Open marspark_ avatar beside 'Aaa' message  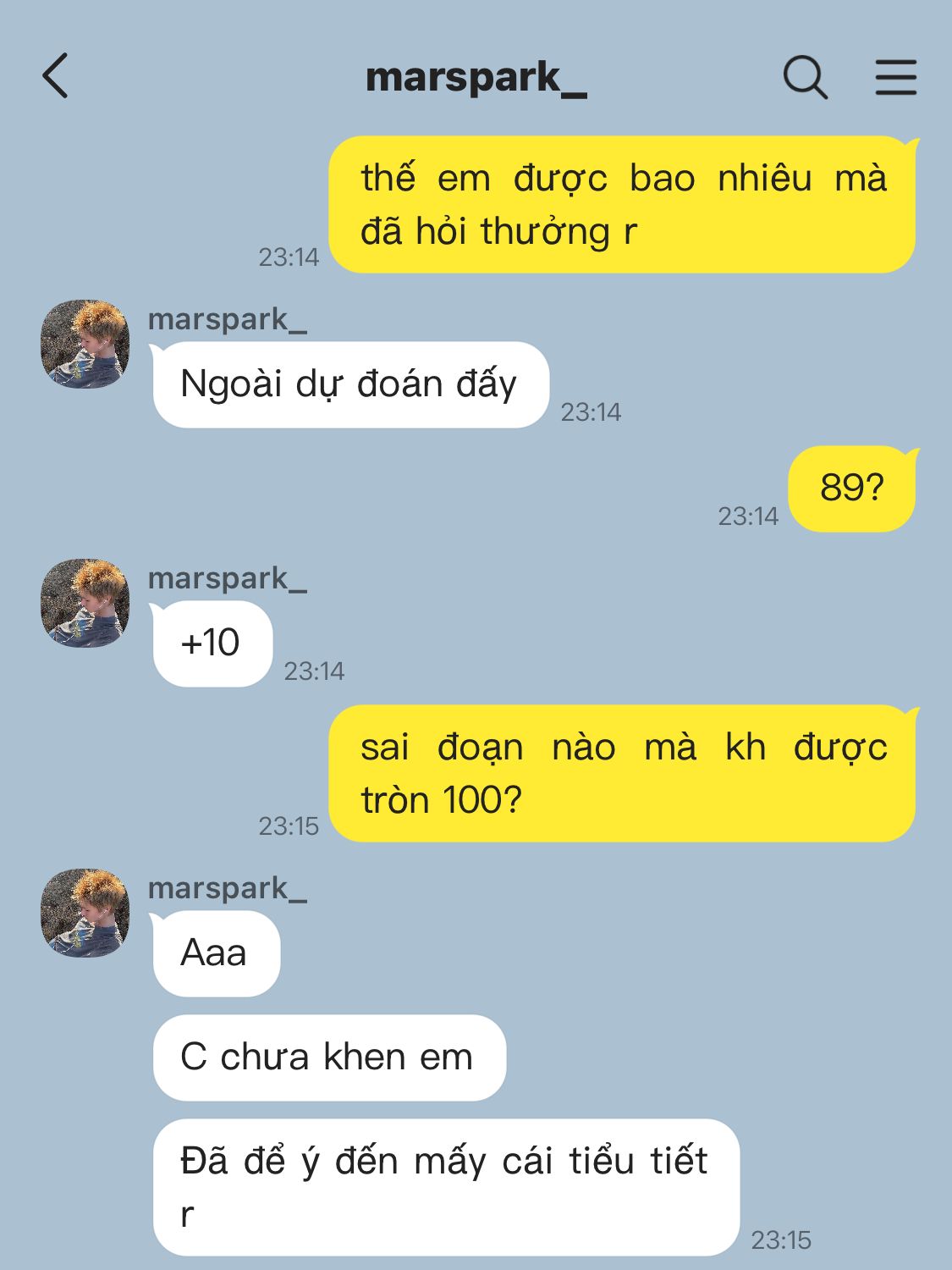click(85, 913)
